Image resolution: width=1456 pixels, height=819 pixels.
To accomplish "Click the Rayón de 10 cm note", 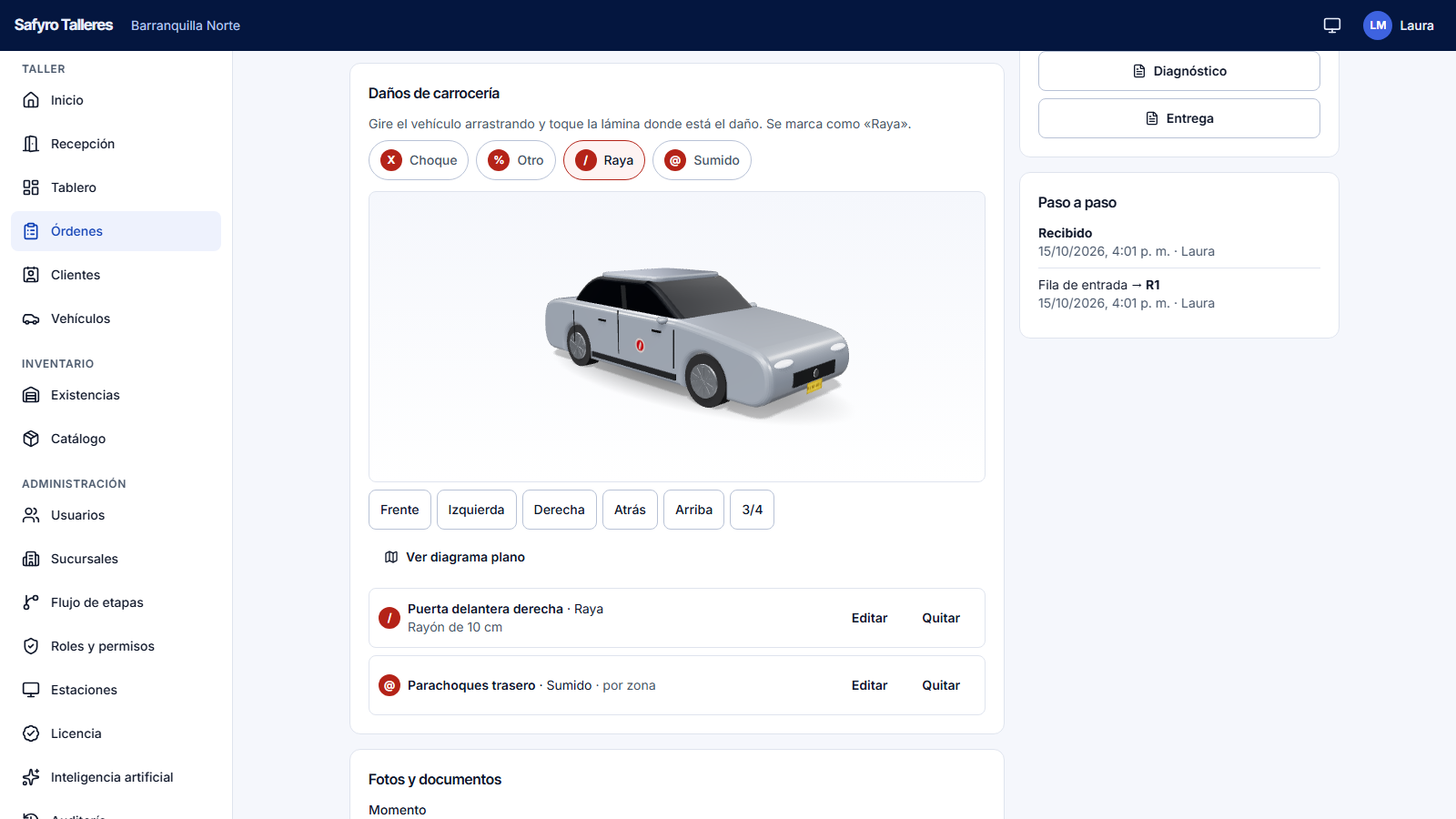I will tap(455, 627).
